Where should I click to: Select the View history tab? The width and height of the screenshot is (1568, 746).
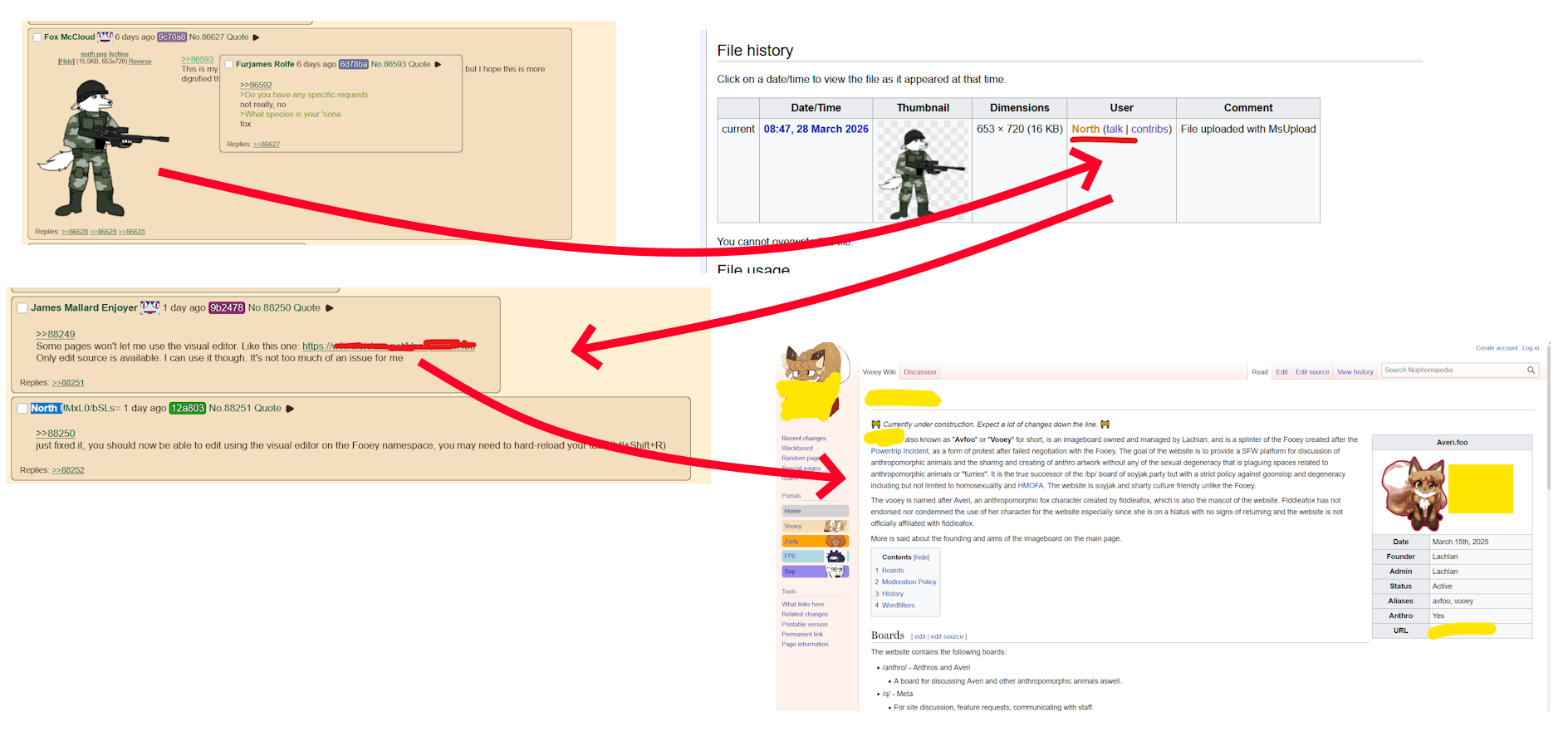pyautogui.click(x=1355, y=372)
